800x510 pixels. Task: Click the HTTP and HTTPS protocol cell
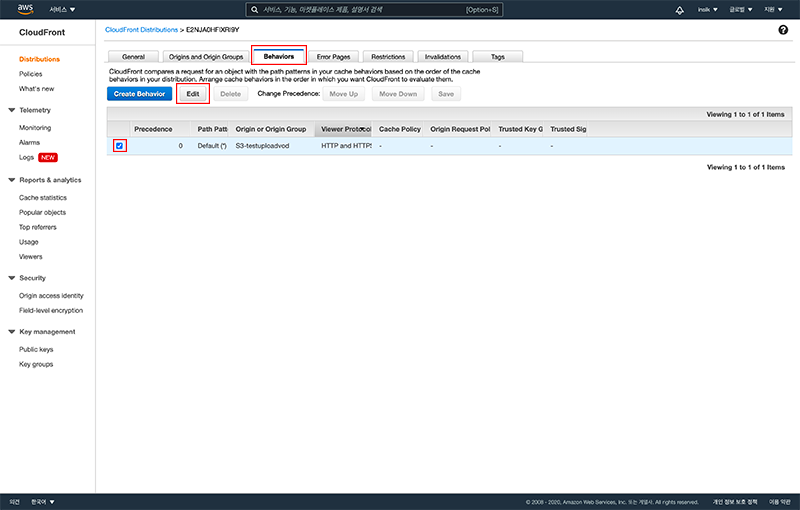pyautogui.click(x=346, y=146)
